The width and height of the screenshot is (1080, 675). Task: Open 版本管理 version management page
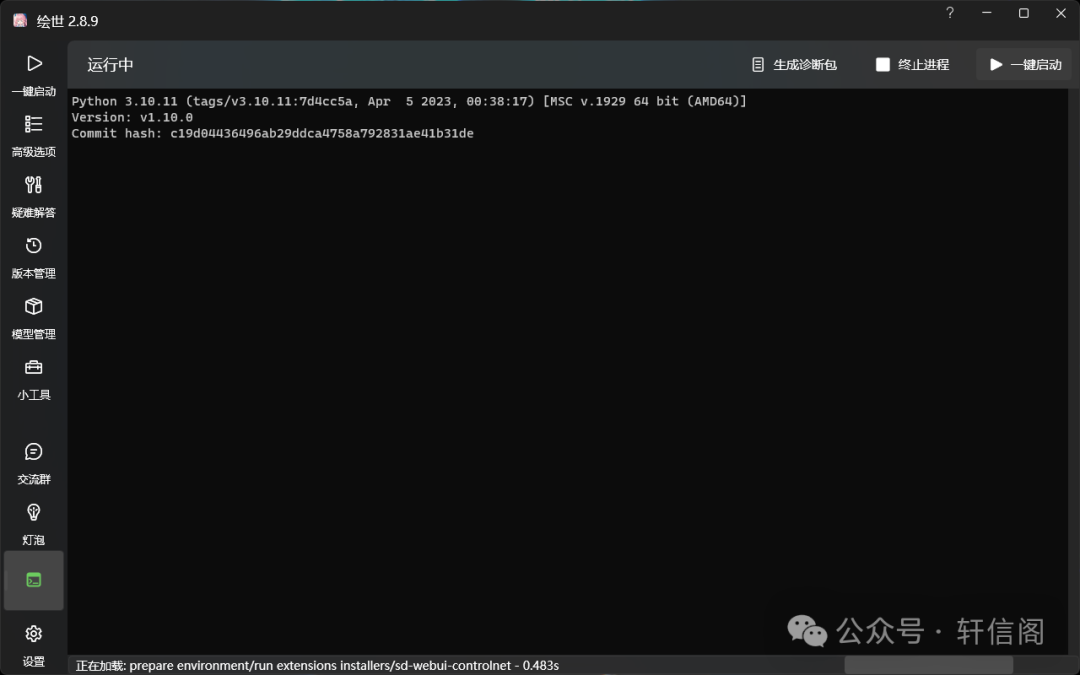(34, 257)
